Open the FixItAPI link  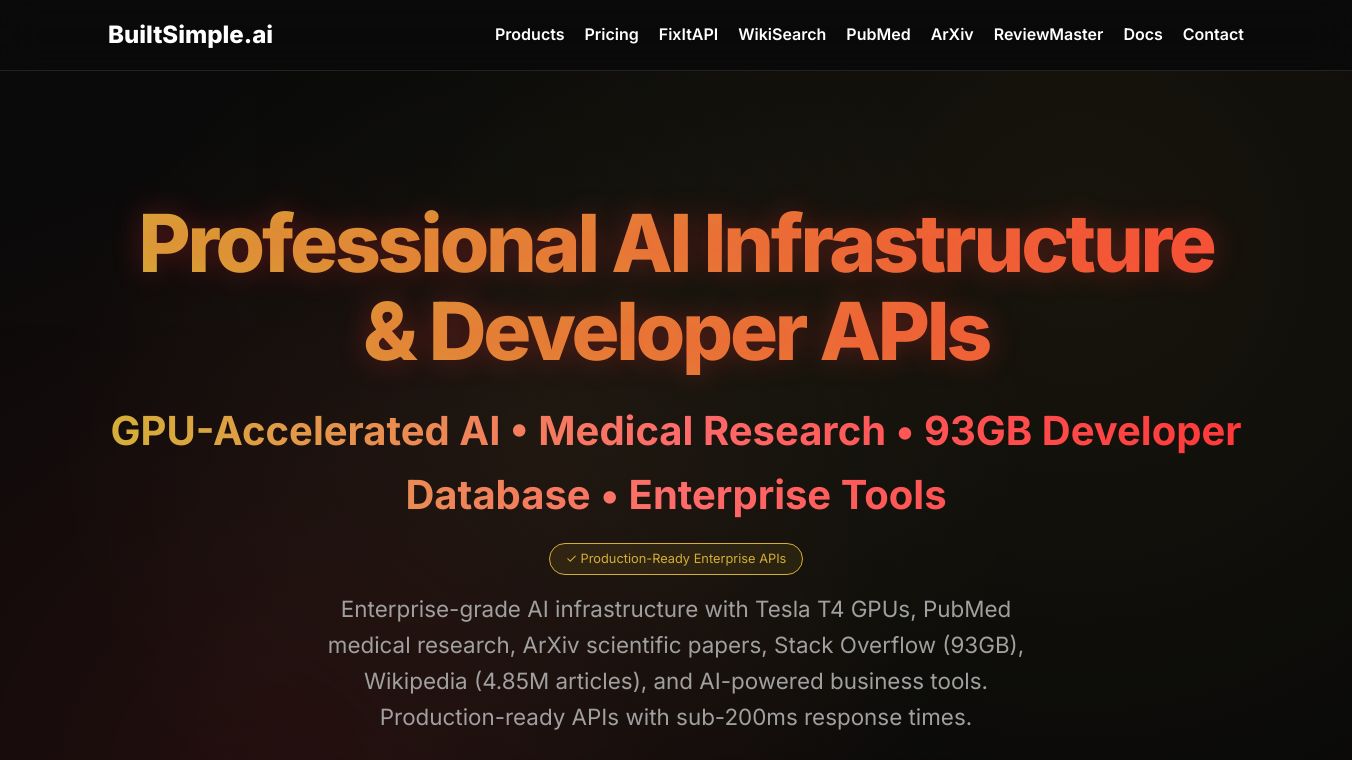[x=688, y=35]
